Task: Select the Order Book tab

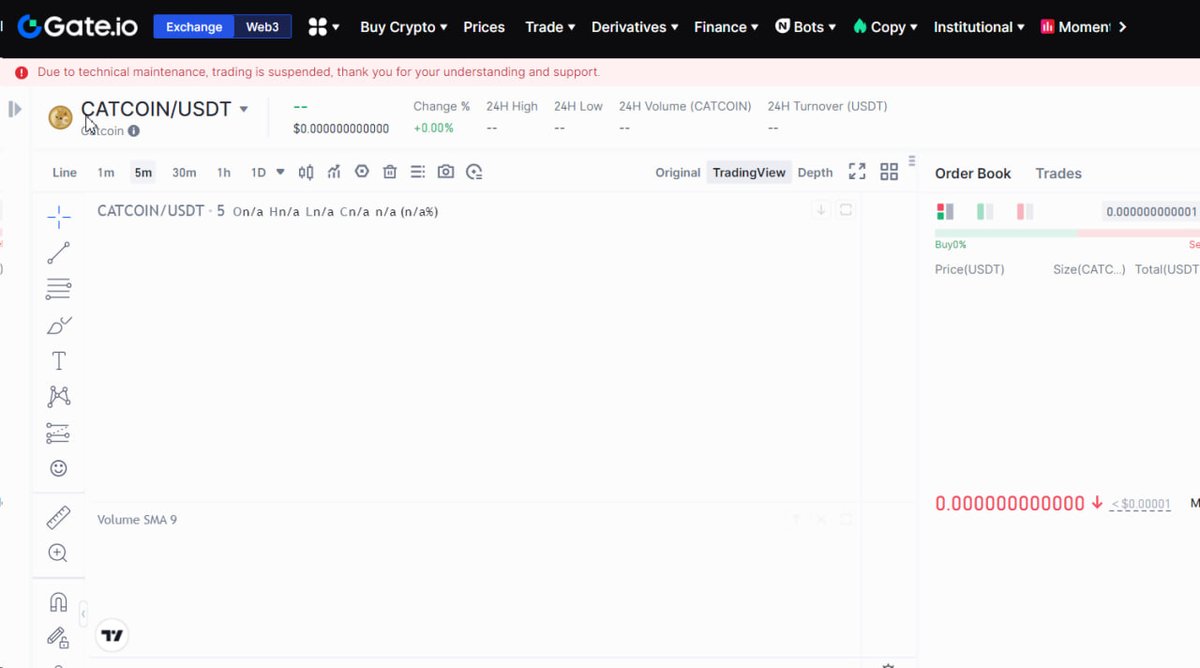Action: click(973, 173)
